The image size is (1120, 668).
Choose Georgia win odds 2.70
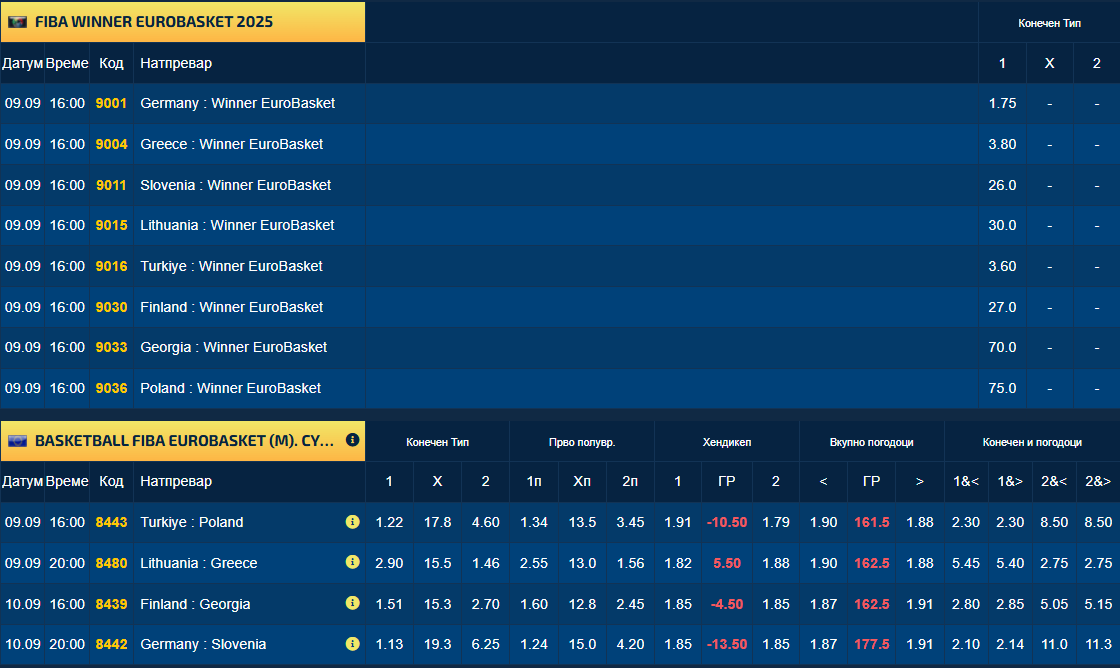point(486,604)
